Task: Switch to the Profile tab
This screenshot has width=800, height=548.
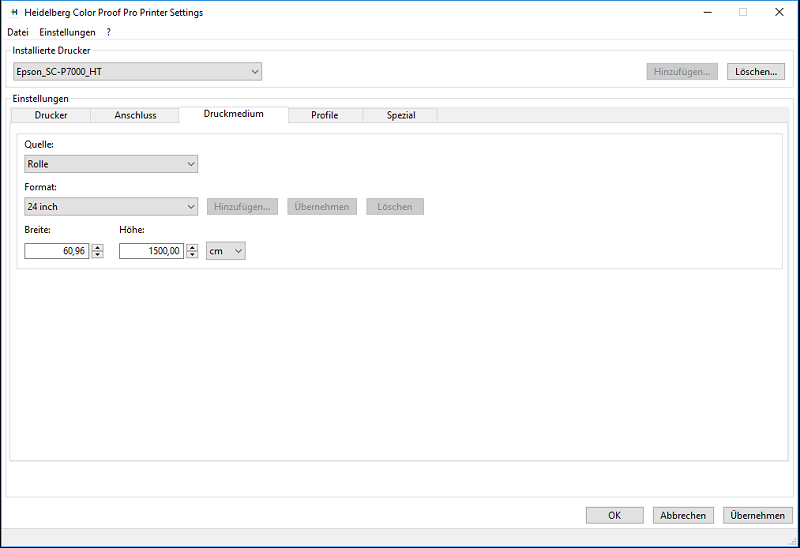Action: [324, 115]
